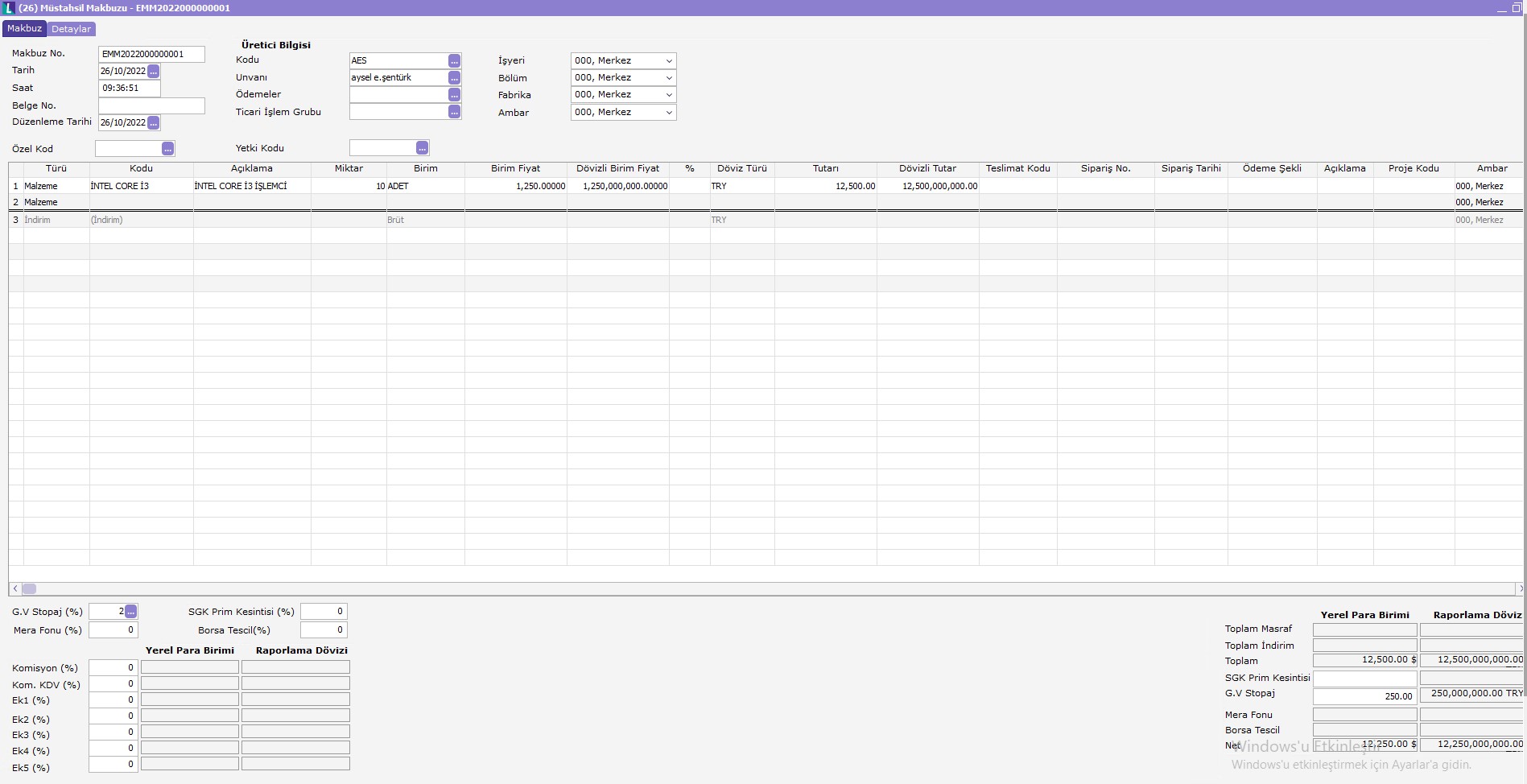The height and width of the screenshot is (784, 1527).
Task: Open the Düzenleme Tarihi date picker button
Action: (x=153, y=123)
